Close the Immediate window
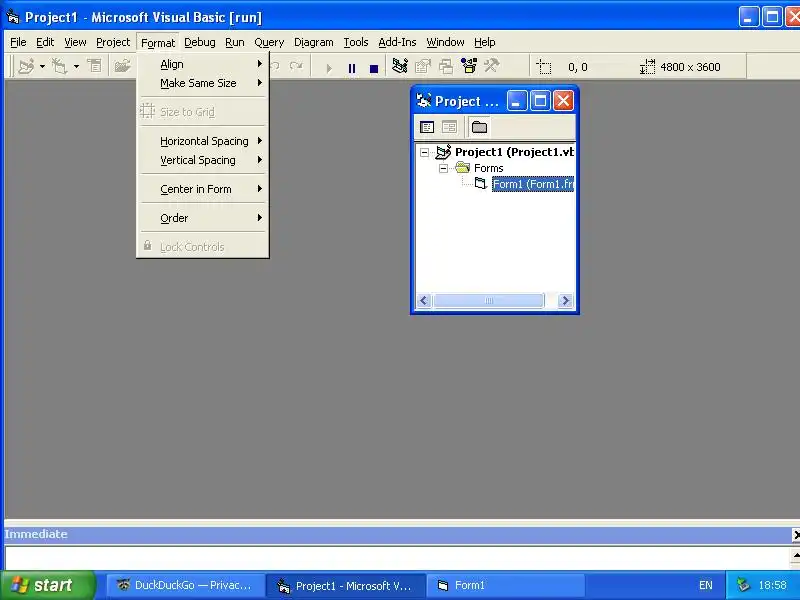The height and width of the screenshot is (600, 800). pyautogui.click(x=795, y=534)
